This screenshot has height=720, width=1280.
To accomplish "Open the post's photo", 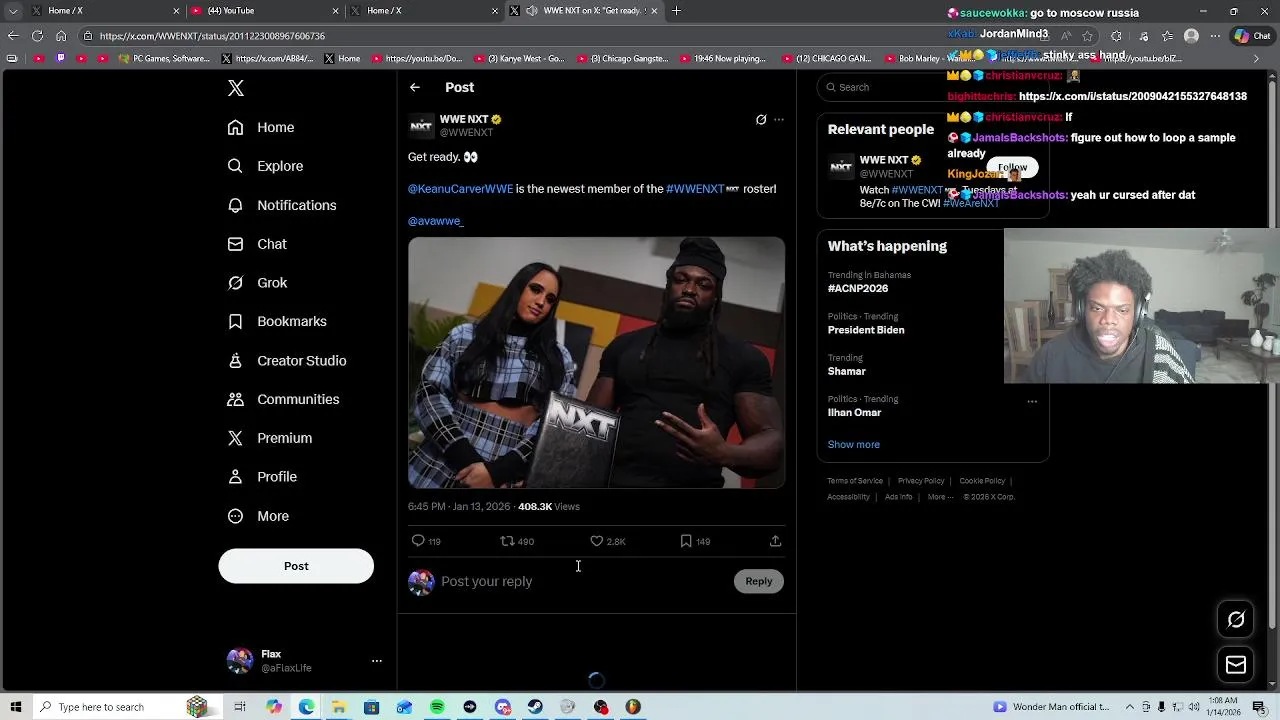I will (596, 362).
